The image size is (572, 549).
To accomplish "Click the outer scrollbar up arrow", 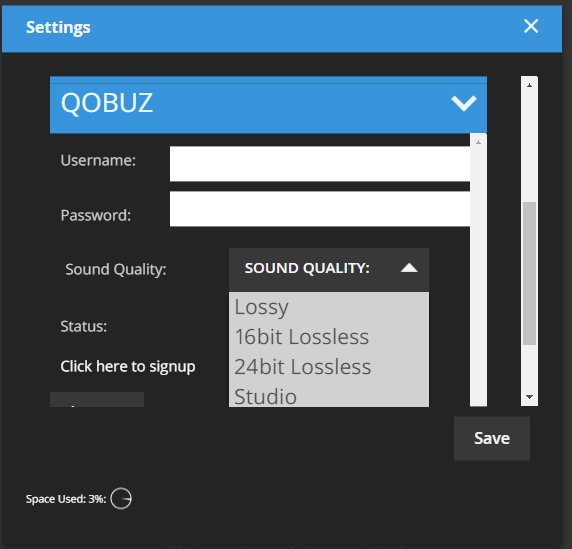I will tap(529, 85).
